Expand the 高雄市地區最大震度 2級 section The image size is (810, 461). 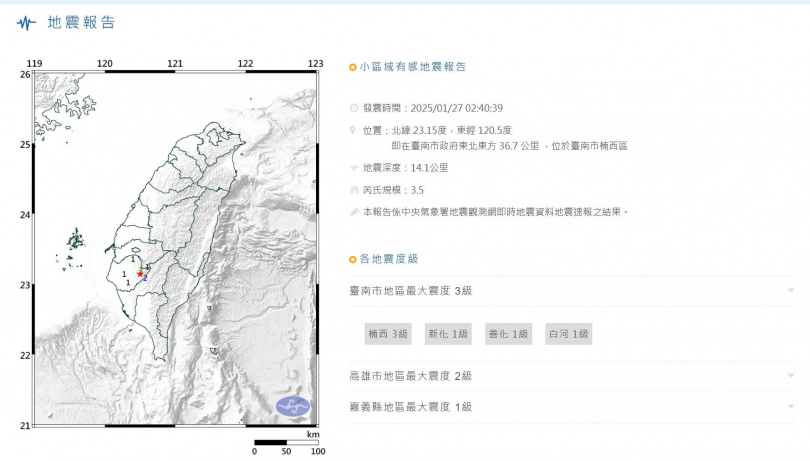pos(572,376)
